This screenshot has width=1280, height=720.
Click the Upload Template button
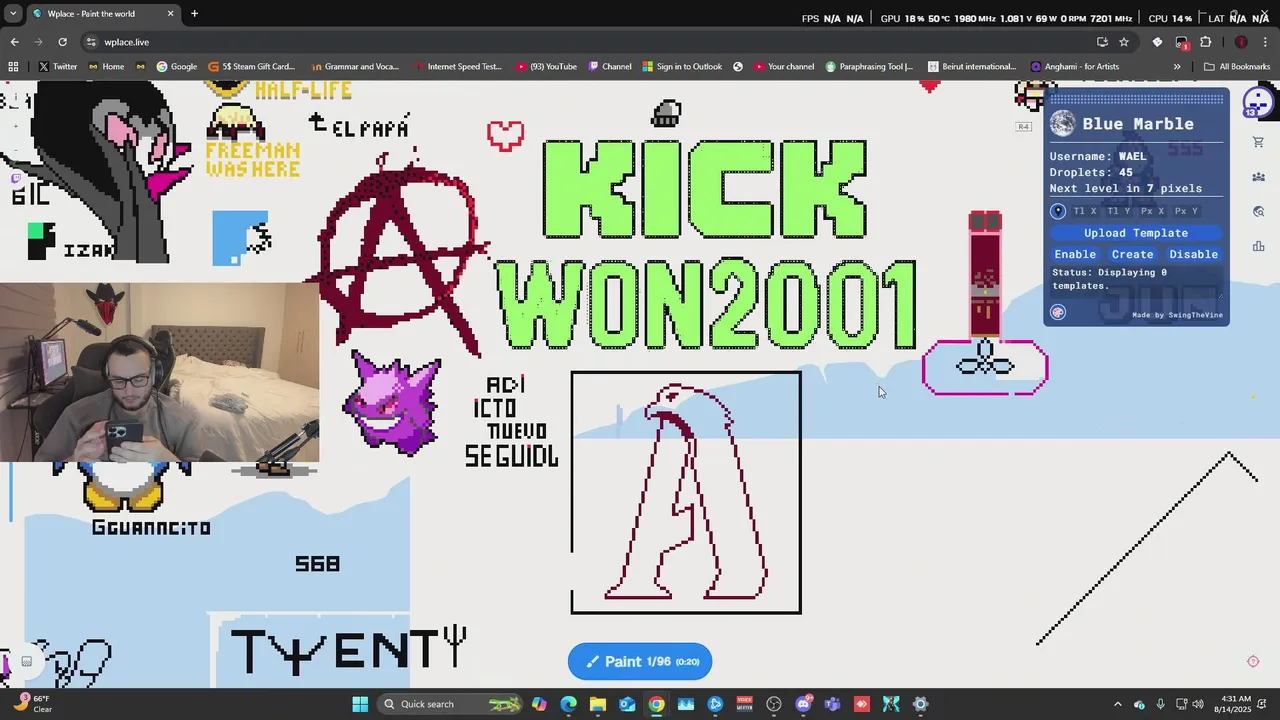(1136, 233)
